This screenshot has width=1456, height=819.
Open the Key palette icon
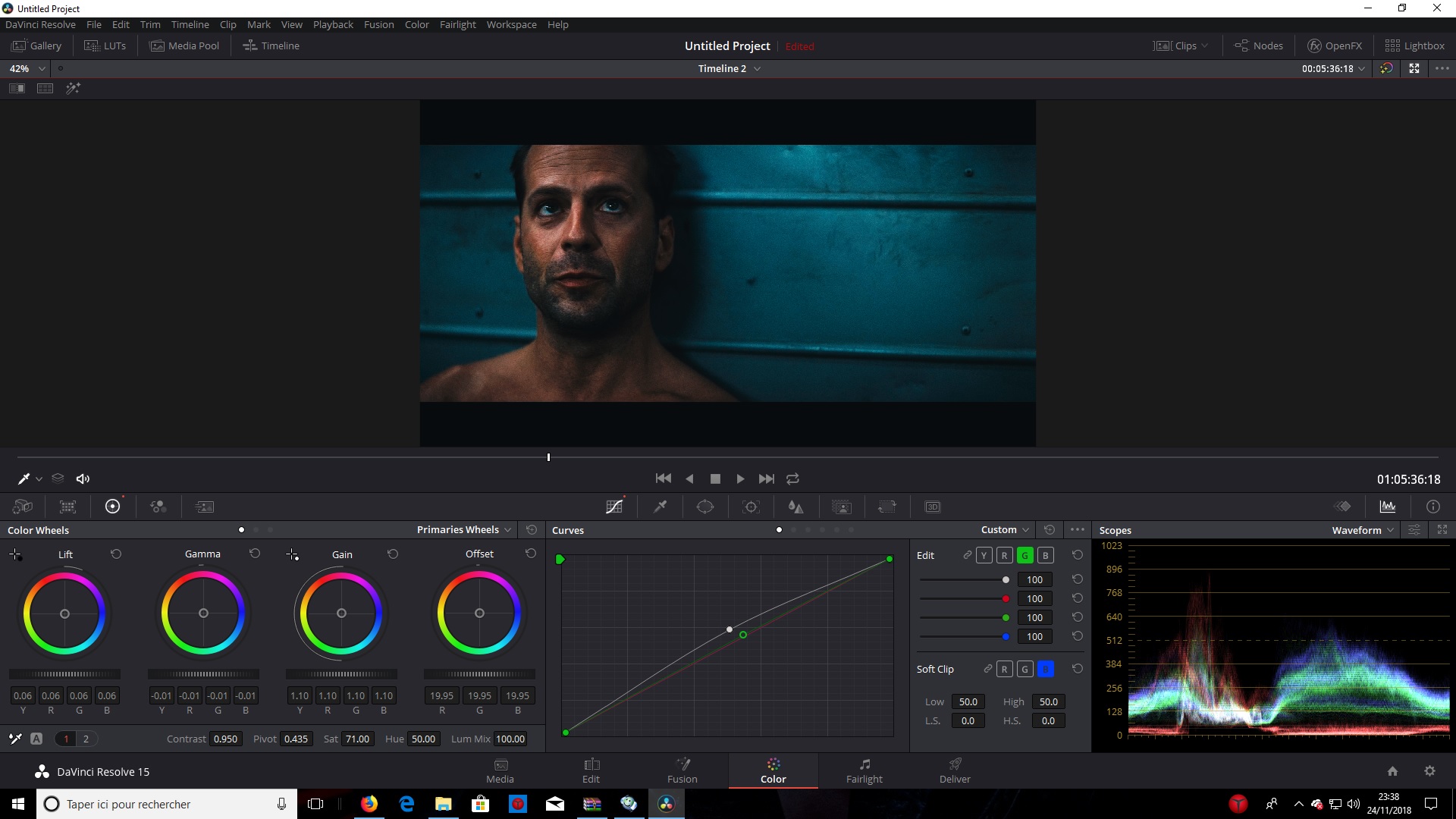click(x=842, y=507)
